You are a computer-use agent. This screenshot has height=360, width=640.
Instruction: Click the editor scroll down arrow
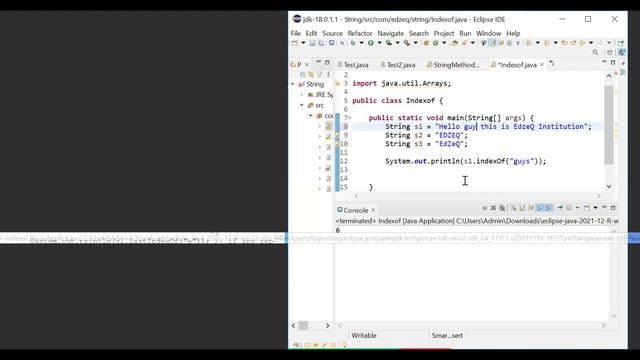609,187
